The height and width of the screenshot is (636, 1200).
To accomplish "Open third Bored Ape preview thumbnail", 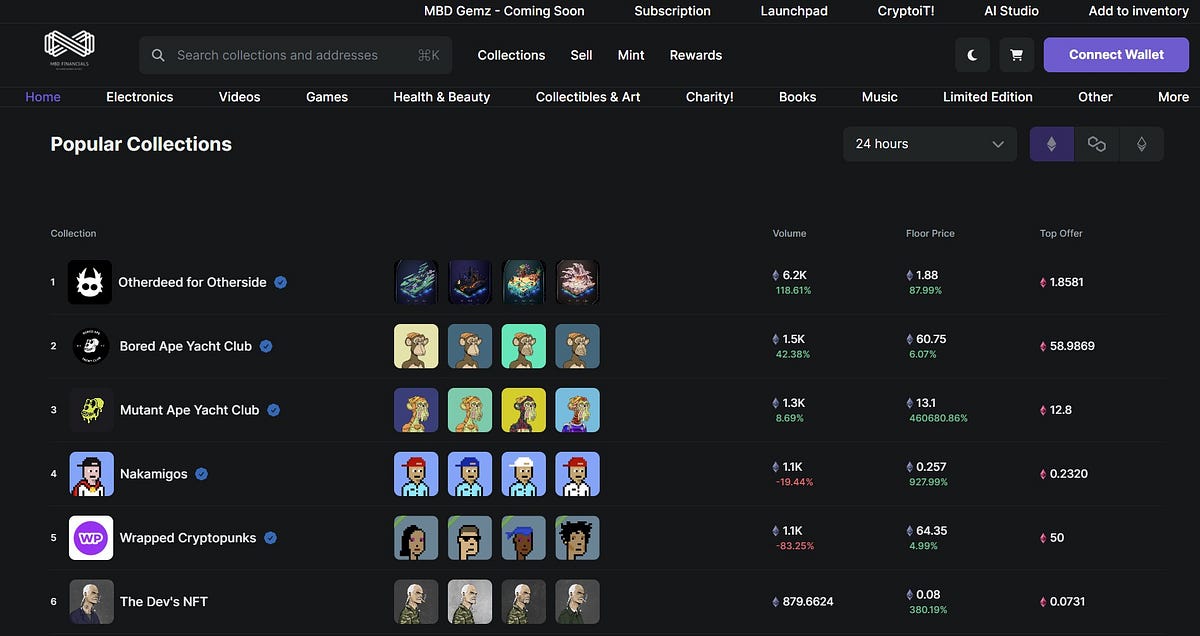I will click(524, 346).
